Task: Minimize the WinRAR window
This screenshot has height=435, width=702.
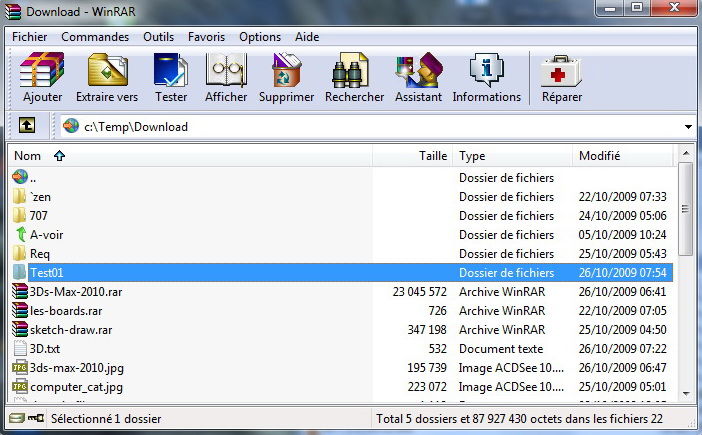Action: point(610,8)
